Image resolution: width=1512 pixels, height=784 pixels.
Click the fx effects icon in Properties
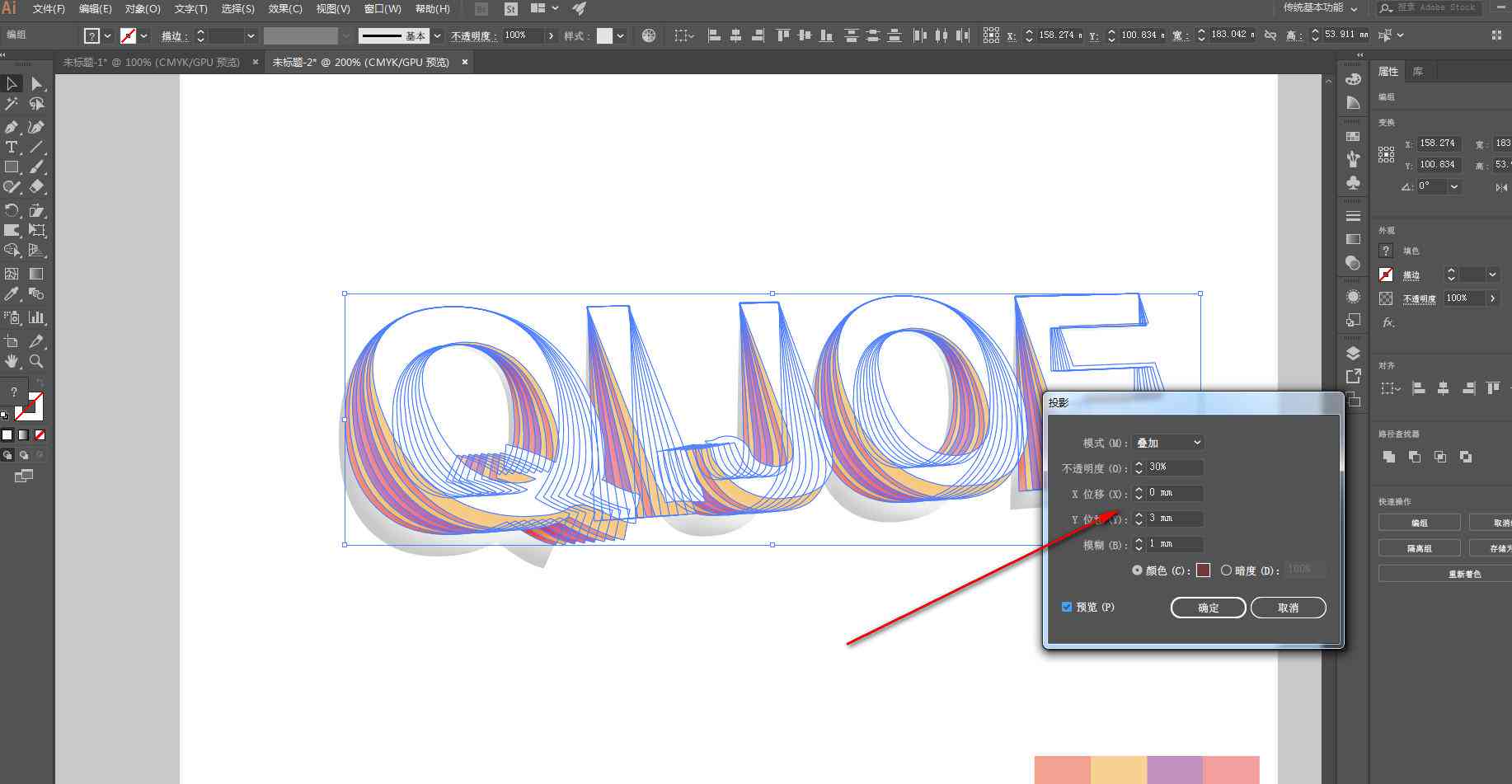click(1388, 322)
